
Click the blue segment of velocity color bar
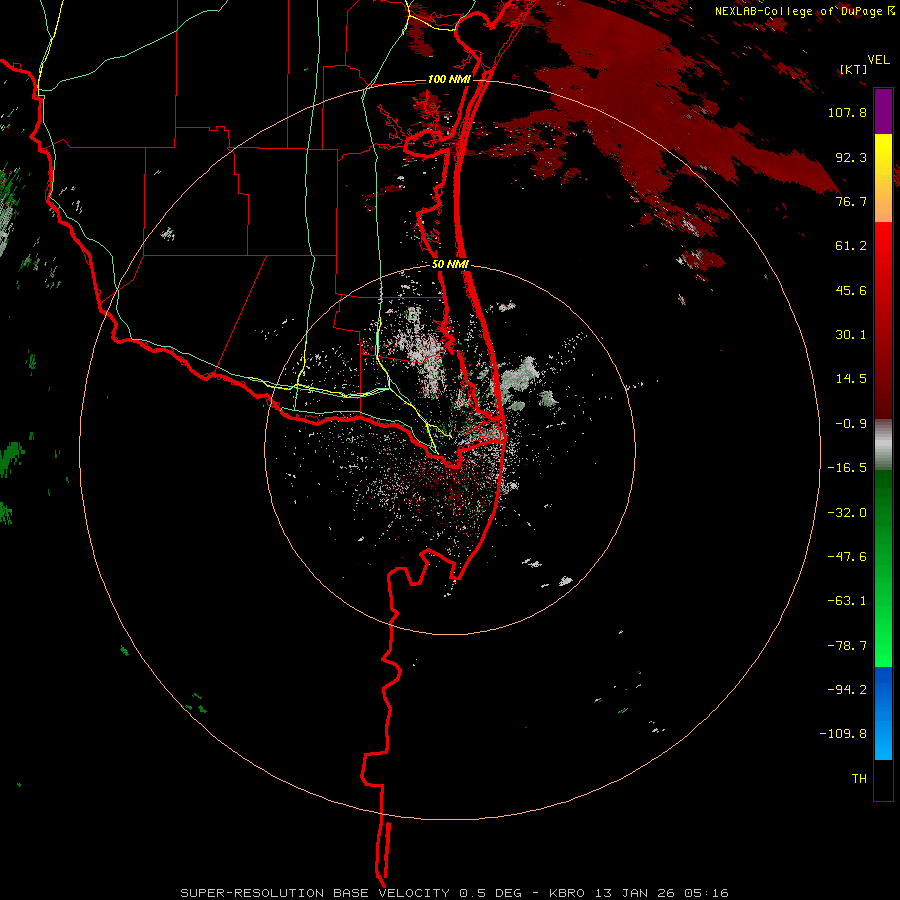[x=883, y=713]
